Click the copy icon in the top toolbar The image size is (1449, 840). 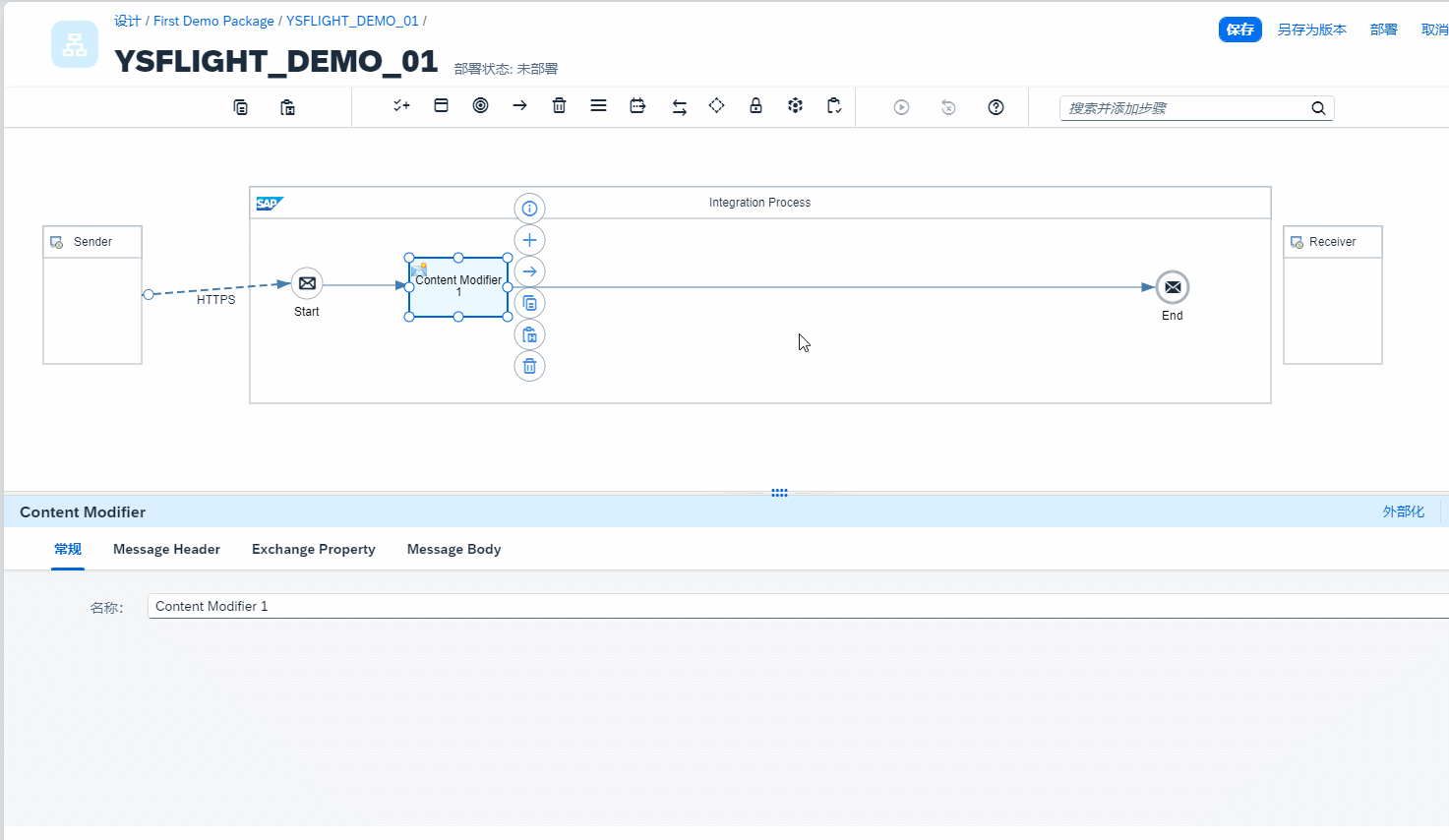[x=240, y=107]
